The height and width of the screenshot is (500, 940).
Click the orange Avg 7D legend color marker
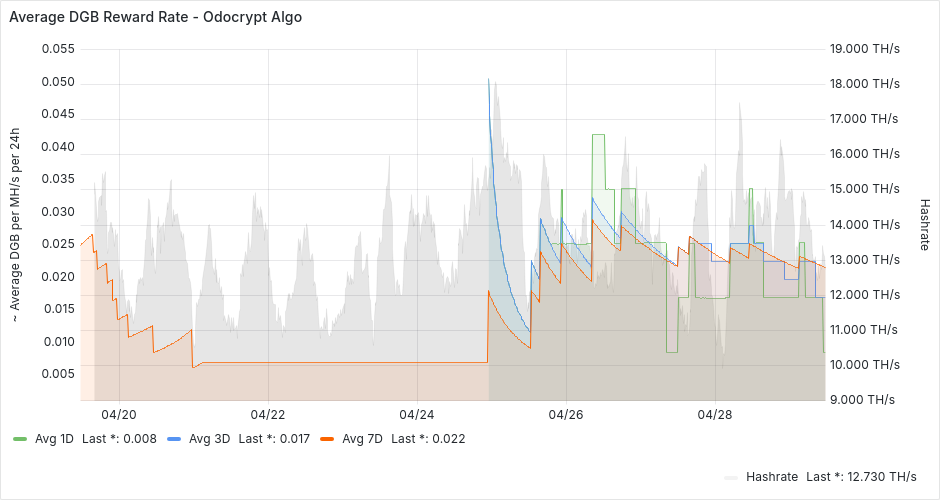coord(327,438)
